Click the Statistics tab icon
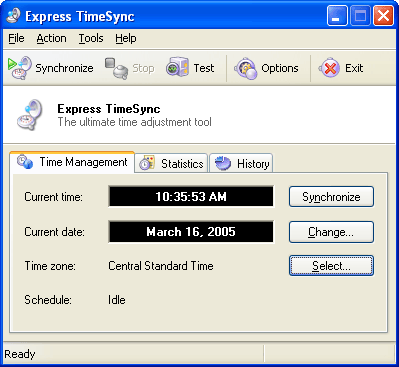 pyautogui.click(x=147, y=163)
